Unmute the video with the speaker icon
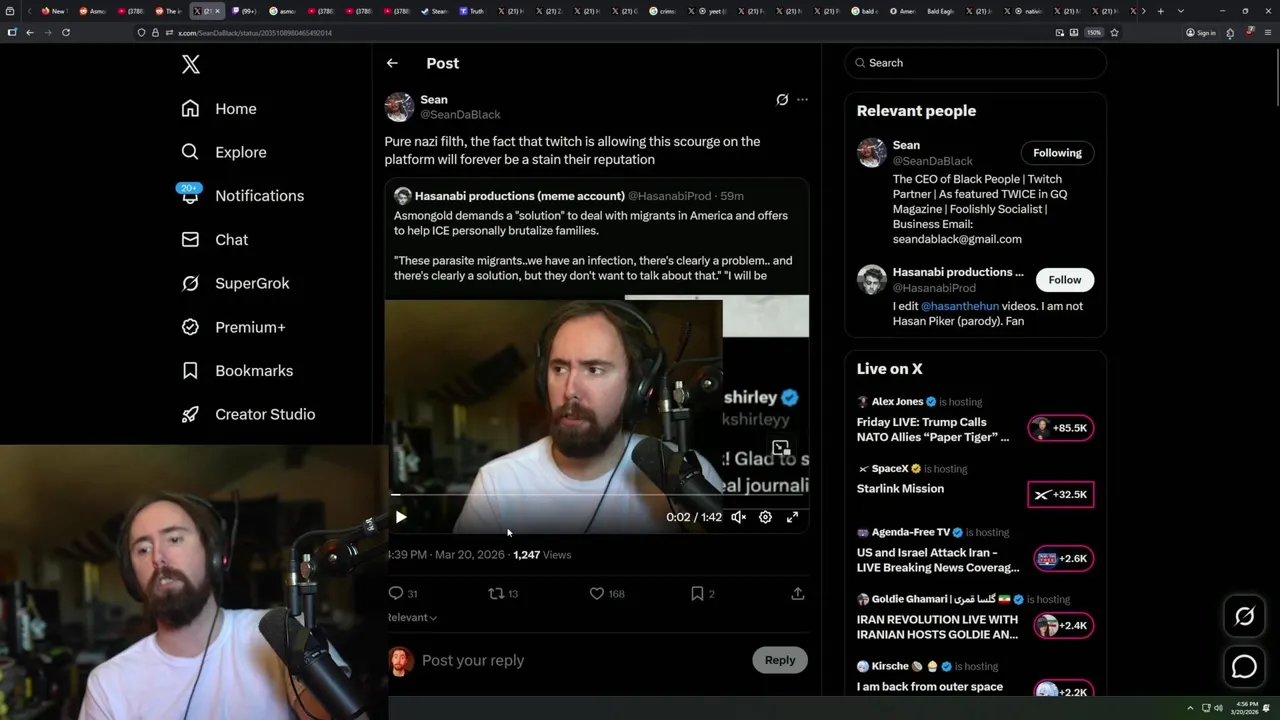The width and height of the screenshot is (1280, 720). coord(738,517)
